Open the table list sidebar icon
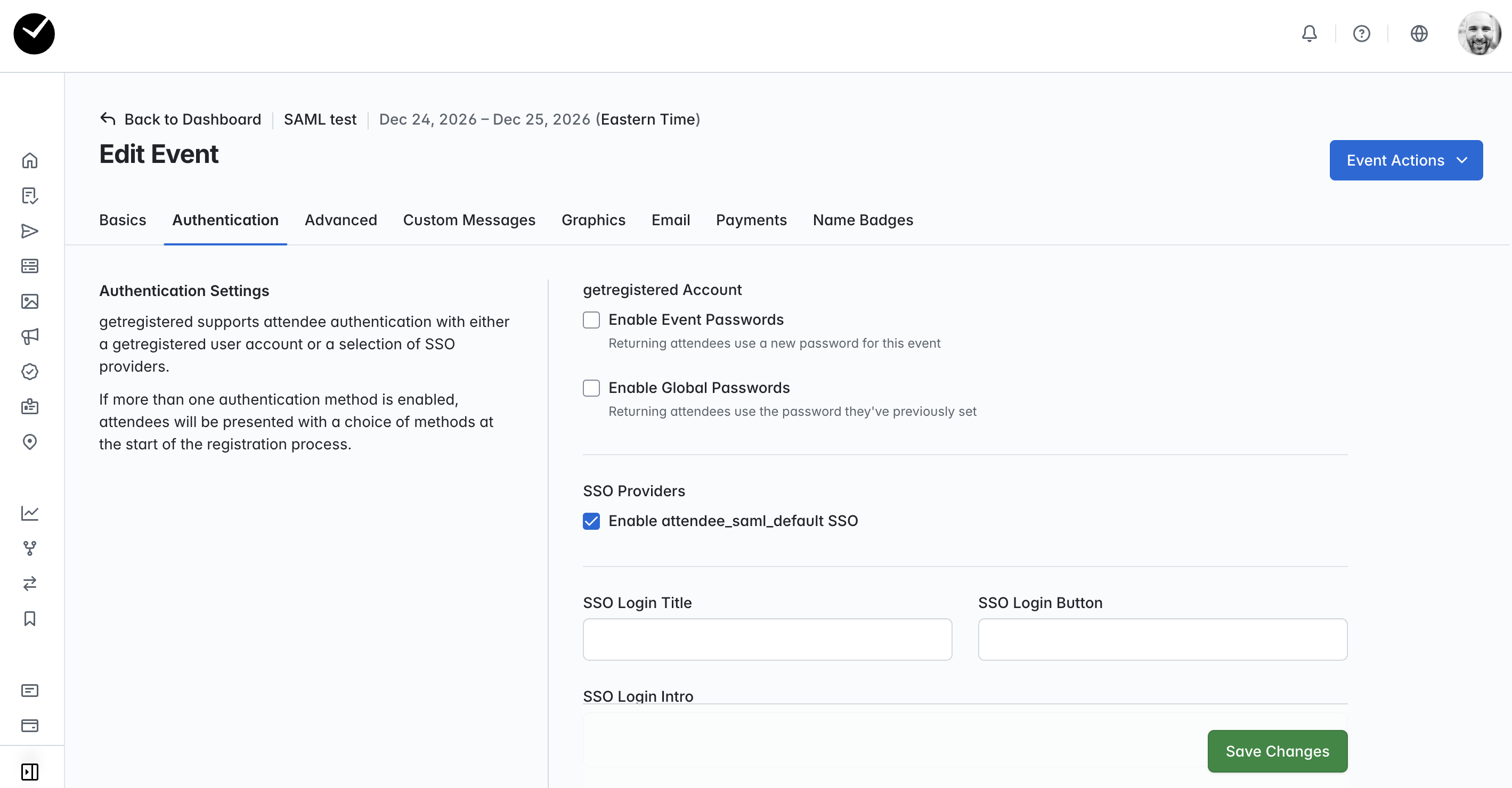This screenshot has height=788, width=1512. pyautogui.click(x=30, y=266)
